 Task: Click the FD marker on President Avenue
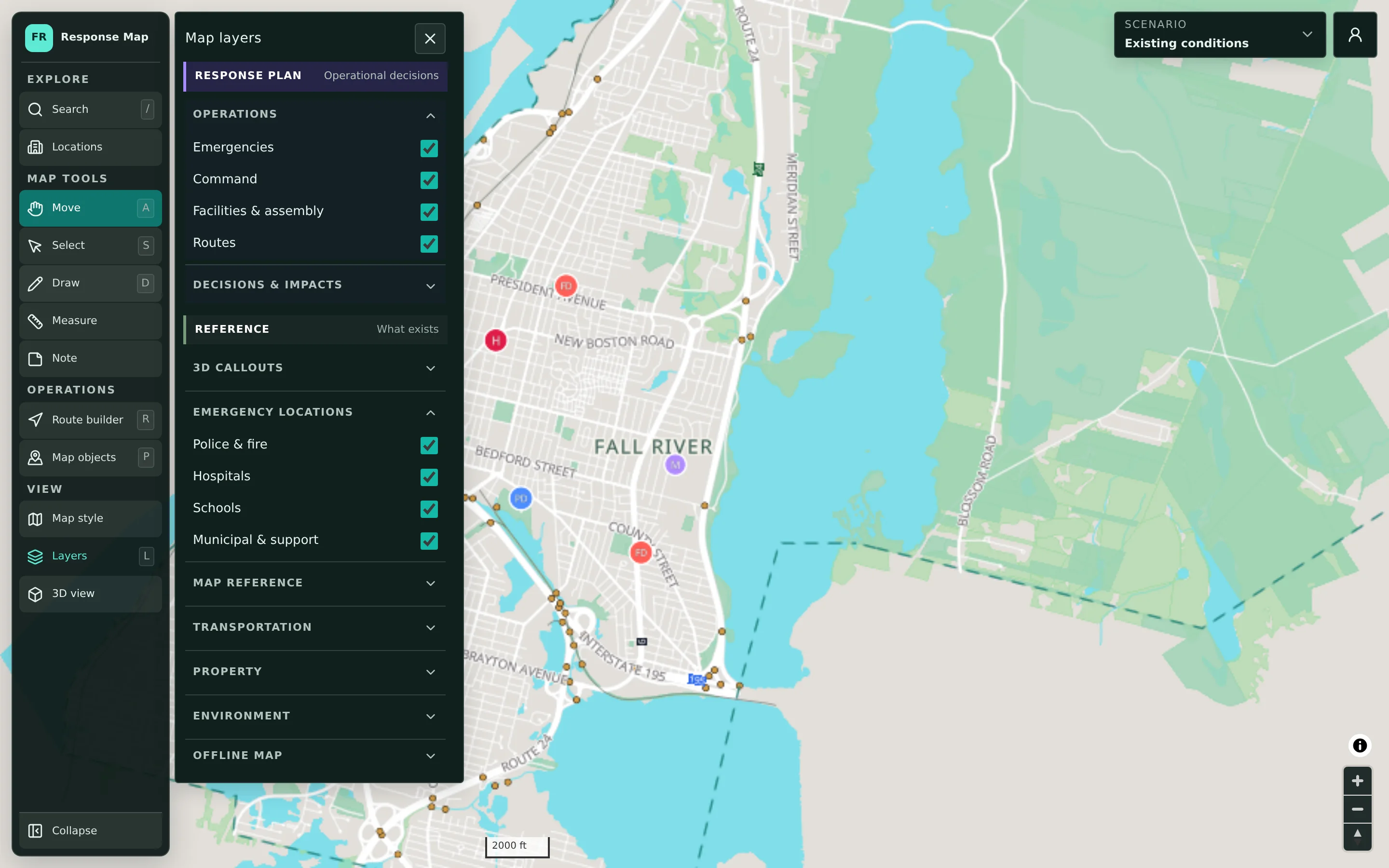click(x=566, y=286)
